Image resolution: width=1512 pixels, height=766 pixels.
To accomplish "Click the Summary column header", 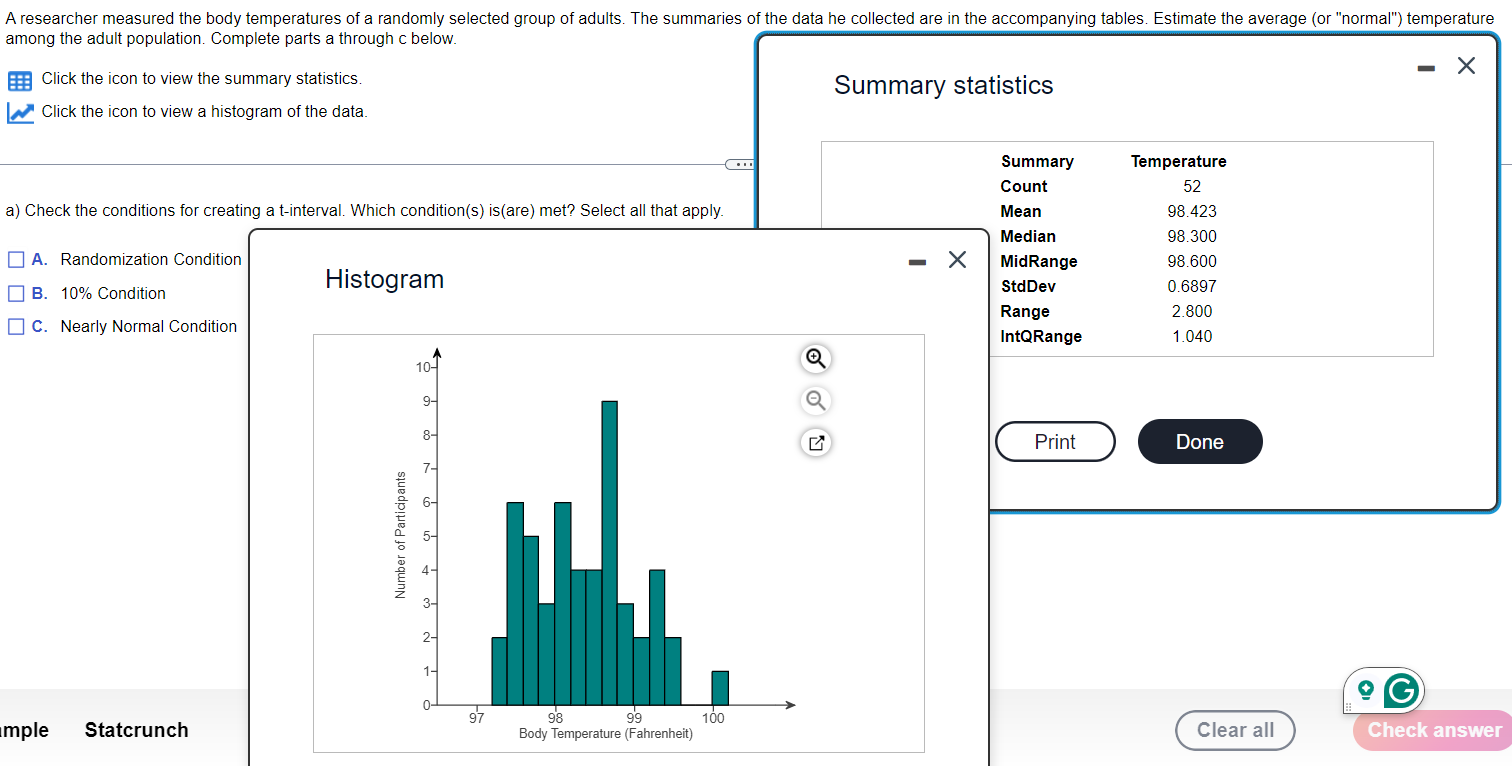I will tap(1037, 161).
